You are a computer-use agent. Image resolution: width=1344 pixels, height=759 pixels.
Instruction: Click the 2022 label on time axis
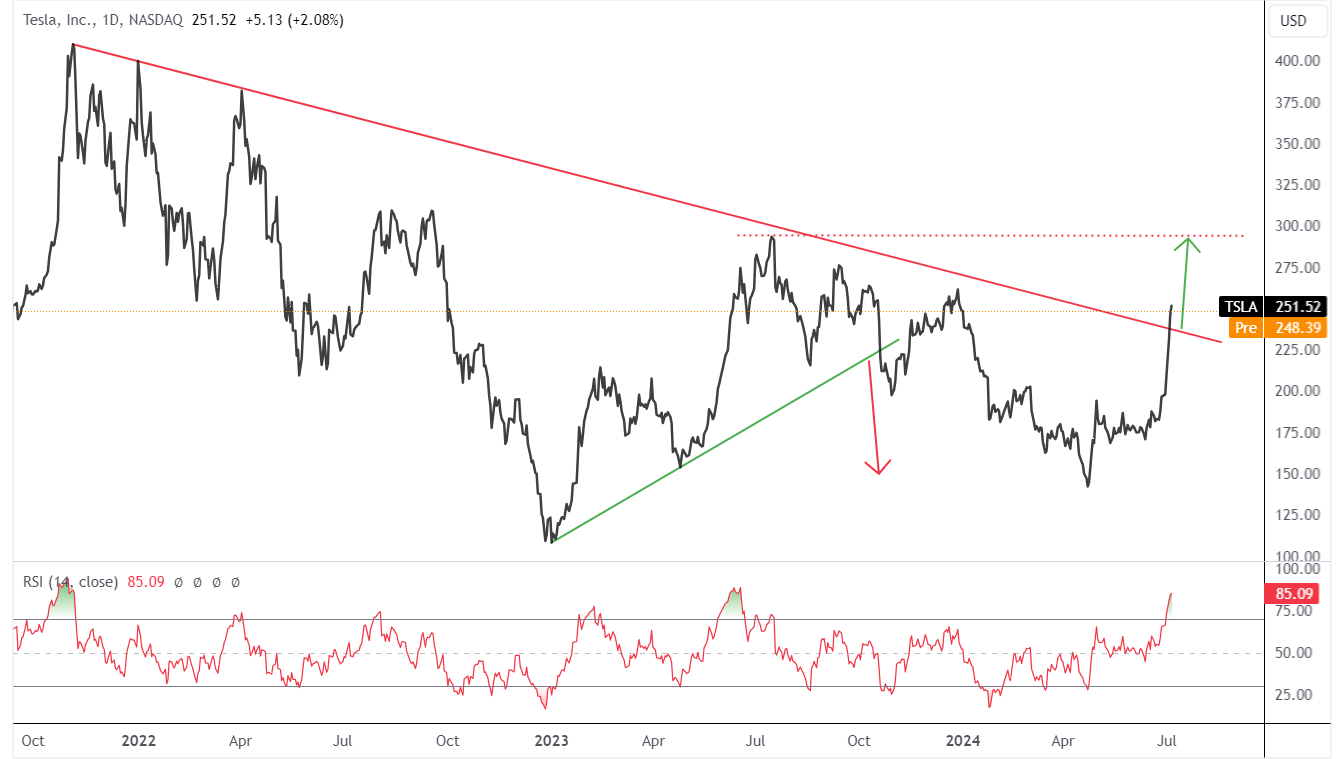coord(138,741)
